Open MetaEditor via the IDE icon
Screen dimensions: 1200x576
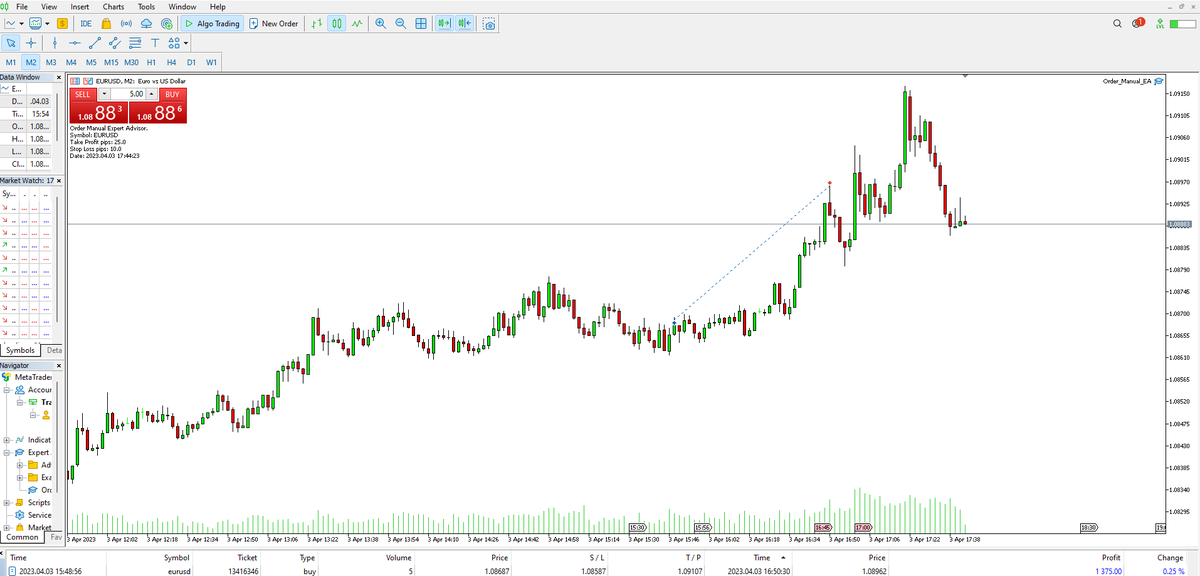(x=85, y=22)
